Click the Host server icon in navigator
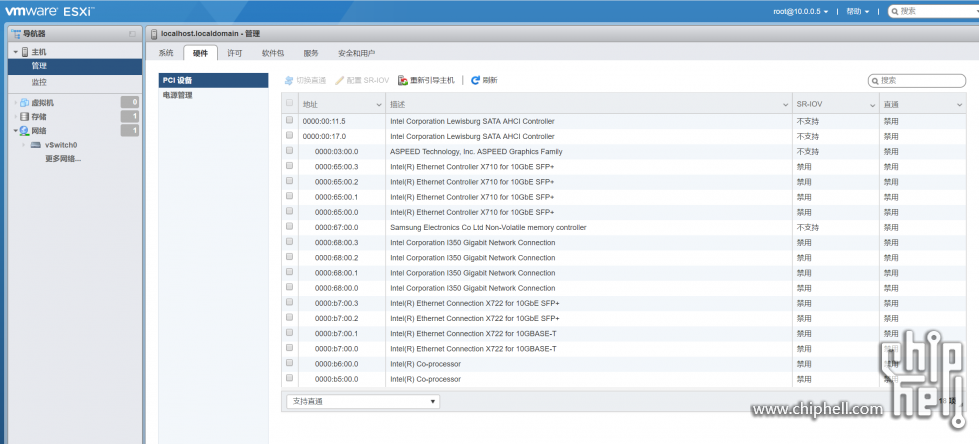 tap(25, 52)
